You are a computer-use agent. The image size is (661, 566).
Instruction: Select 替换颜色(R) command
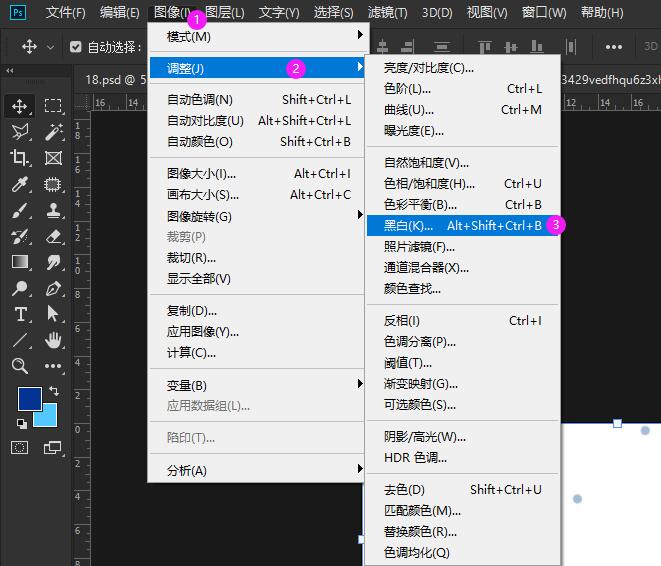coord(462,531)
